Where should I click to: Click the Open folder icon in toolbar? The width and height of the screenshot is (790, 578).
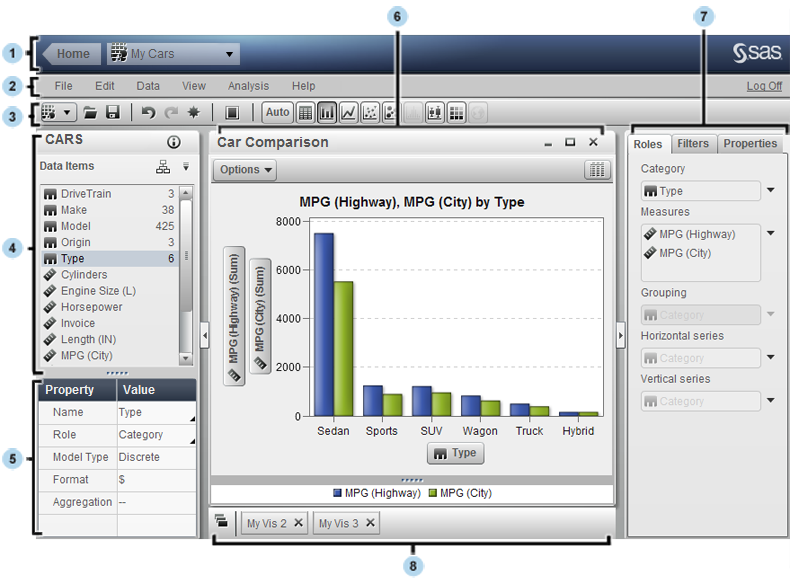(90, 113)
